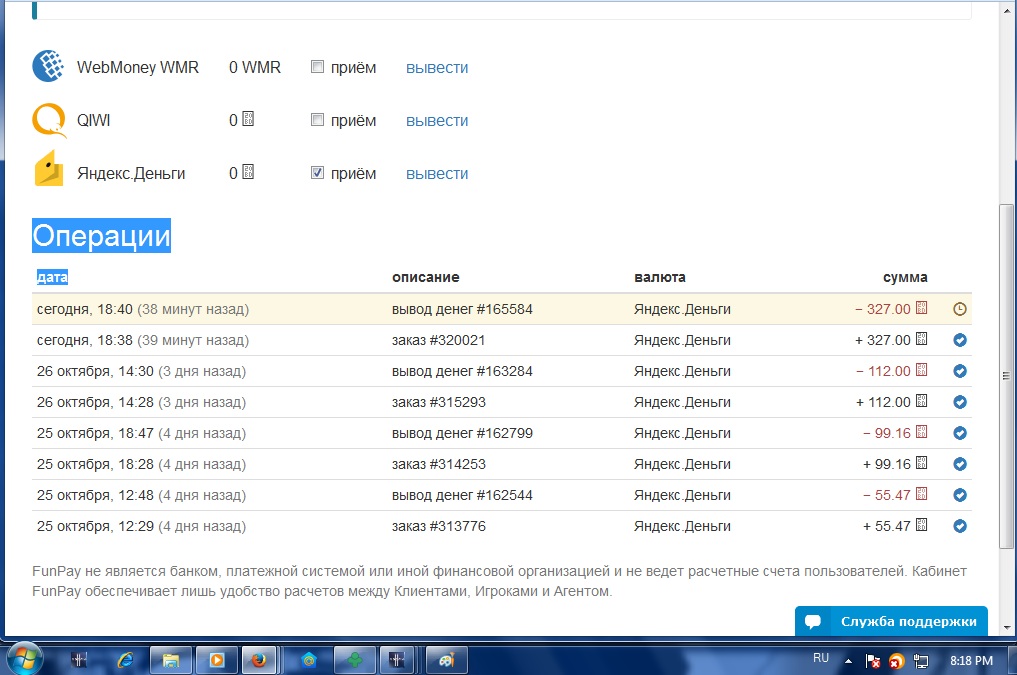The height and width of the screenshot is (675, 1017).
Task: Click the network tray icon
Action: (x=920, y=661)
